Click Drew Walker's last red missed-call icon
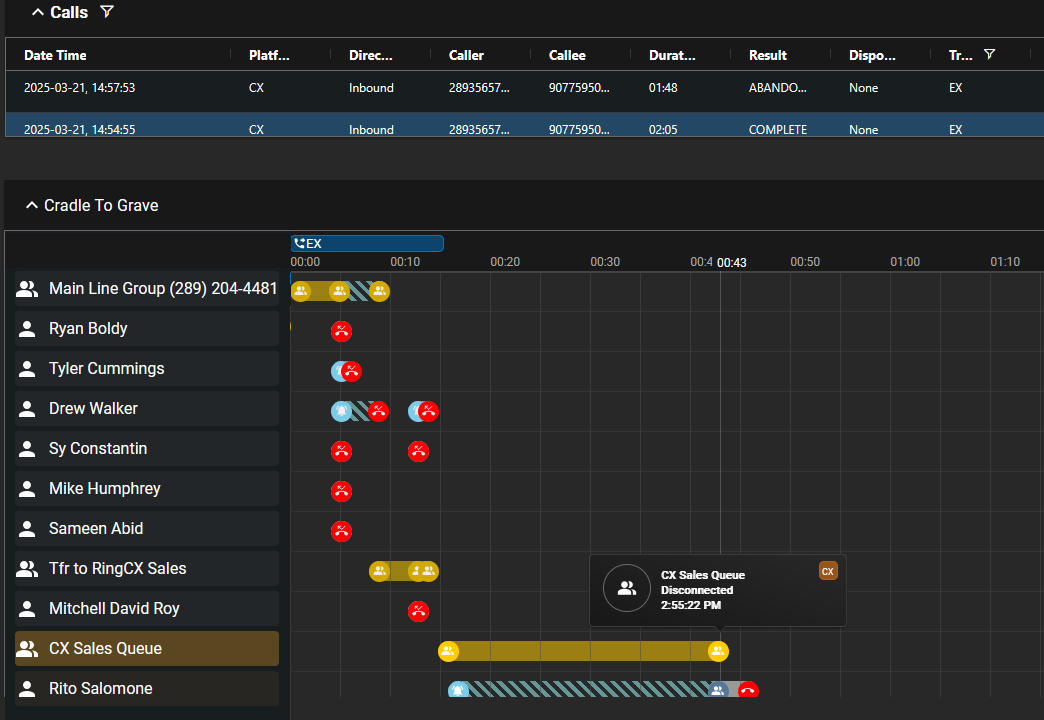1044x720 pixels. point(428,411)
